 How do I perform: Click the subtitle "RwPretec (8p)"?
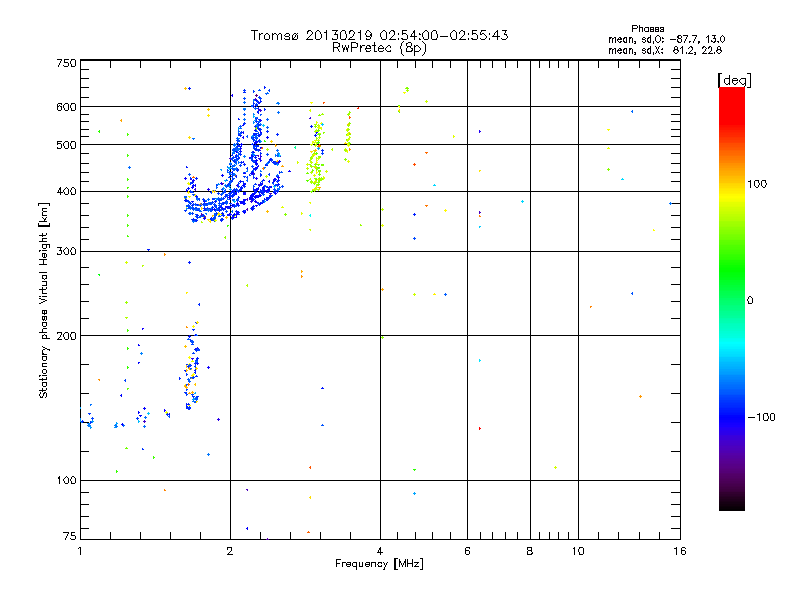[x=379, y=48]
